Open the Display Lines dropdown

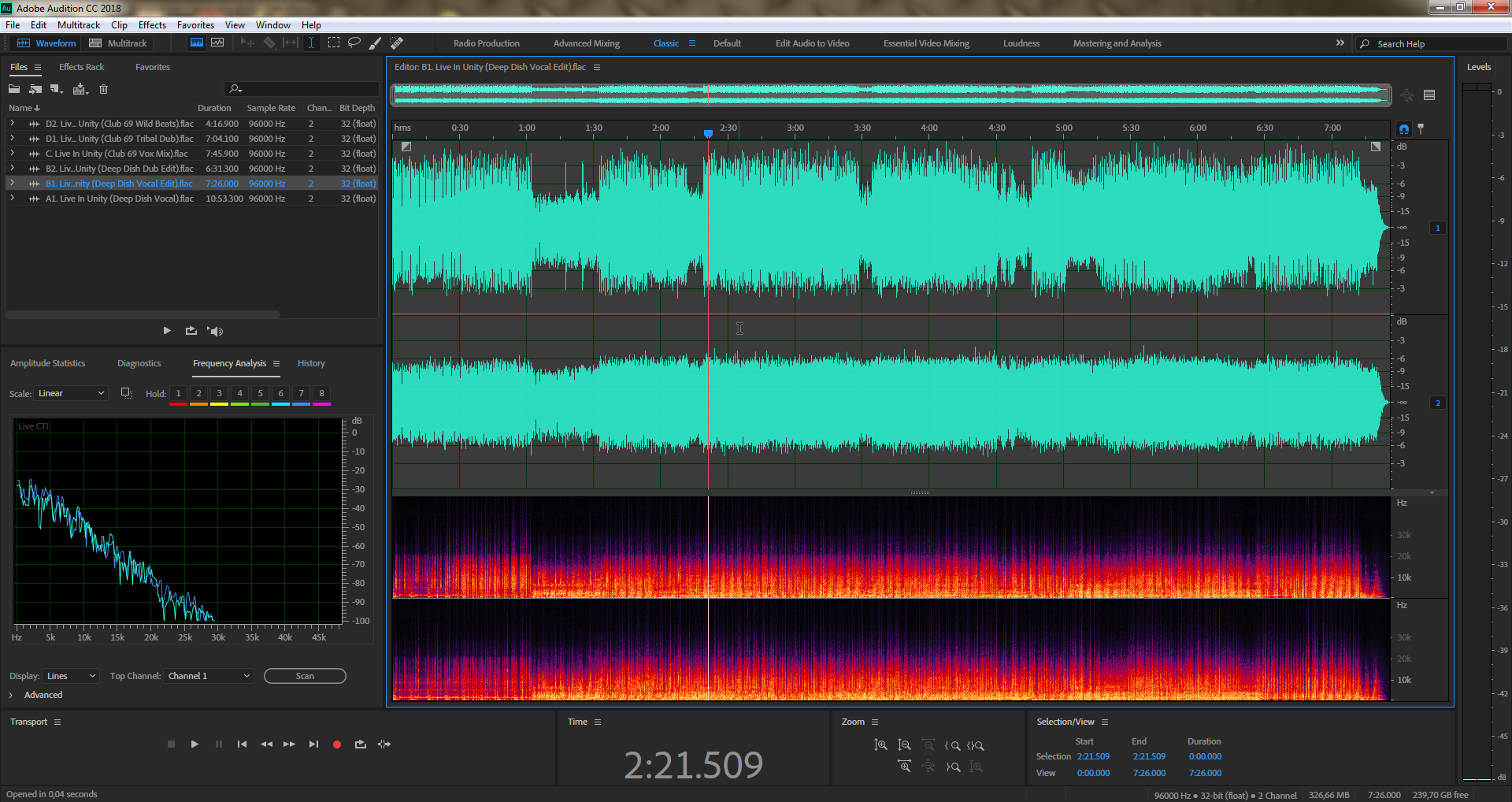click(x=72, y=676)
